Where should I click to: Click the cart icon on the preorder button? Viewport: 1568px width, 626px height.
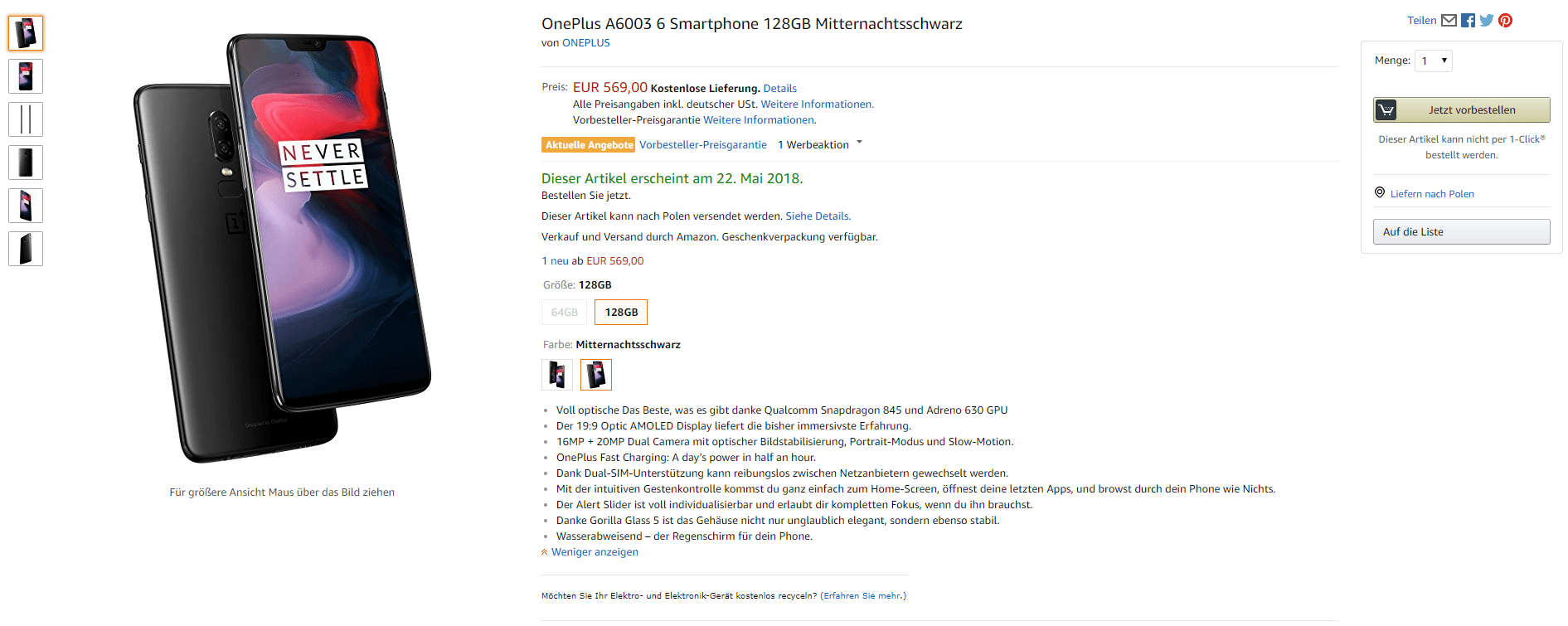1386,109
